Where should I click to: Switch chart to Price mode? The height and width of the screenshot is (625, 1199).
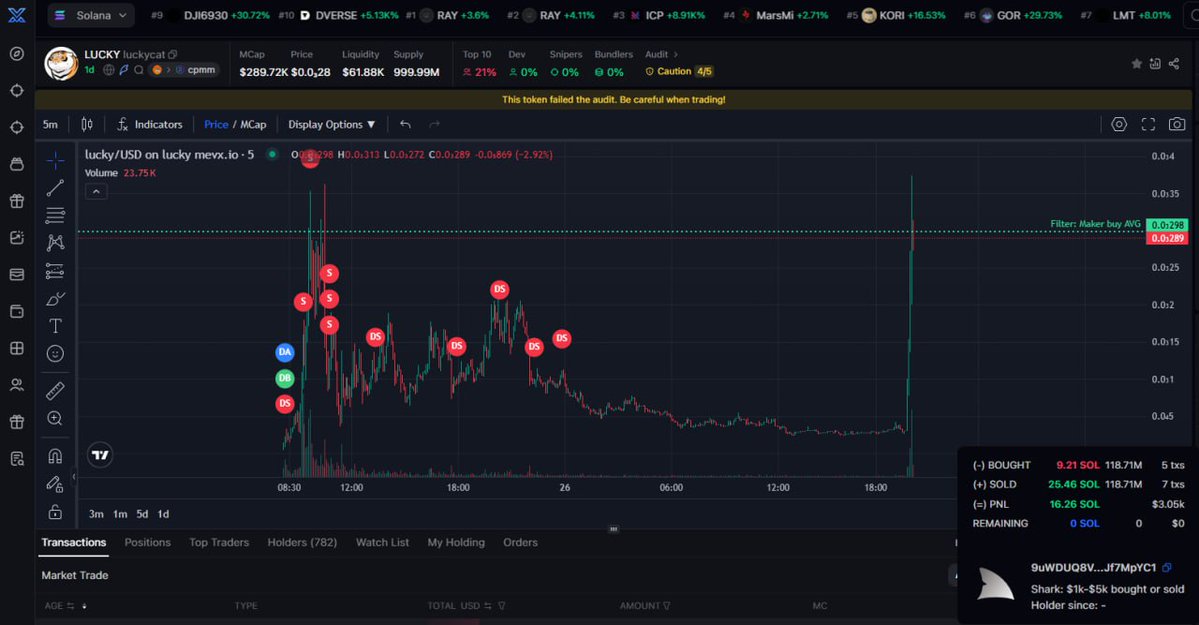coord(216,125)
